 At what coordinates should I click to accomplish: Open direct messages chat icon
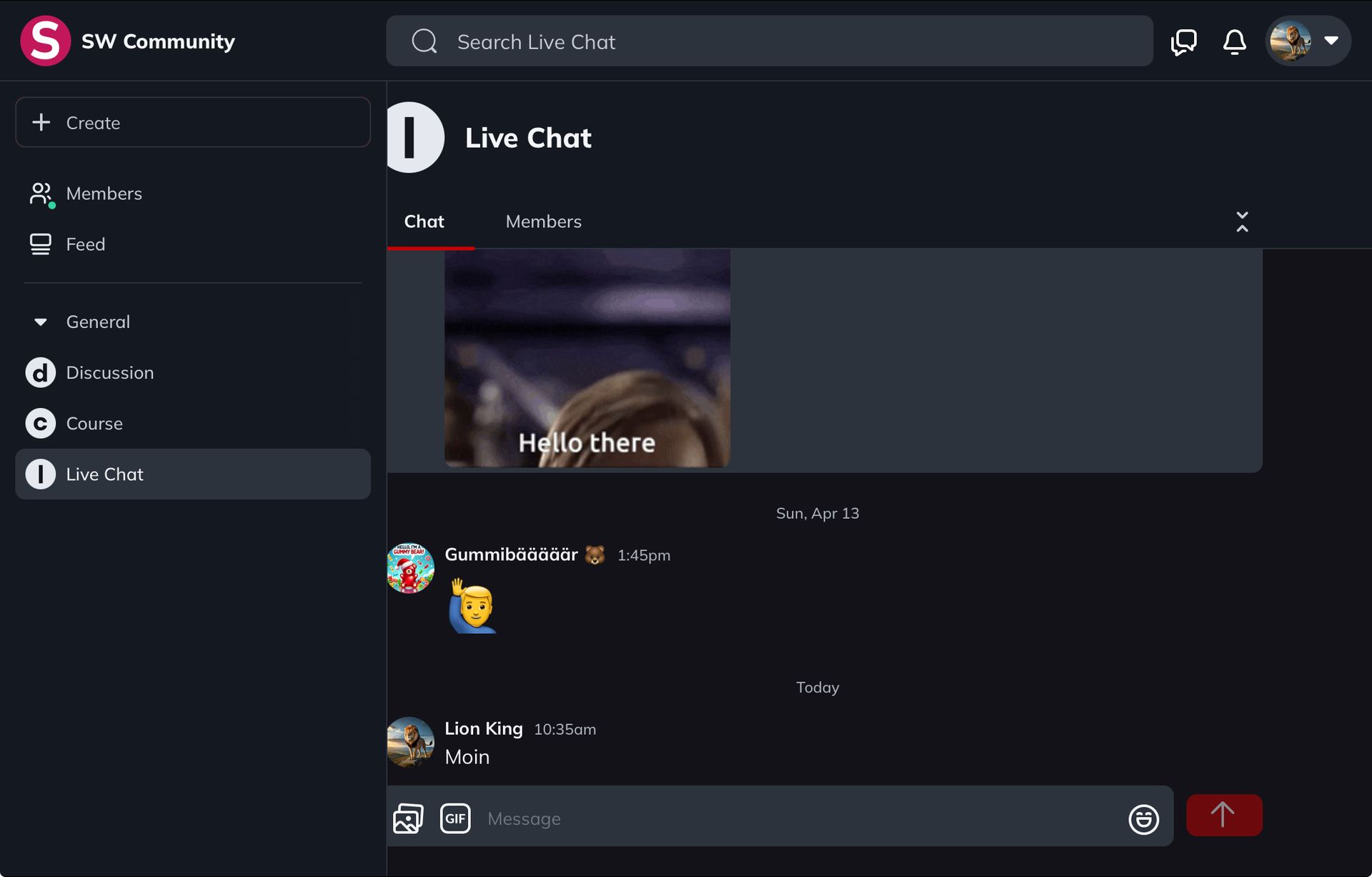(x=1183, y=41)
